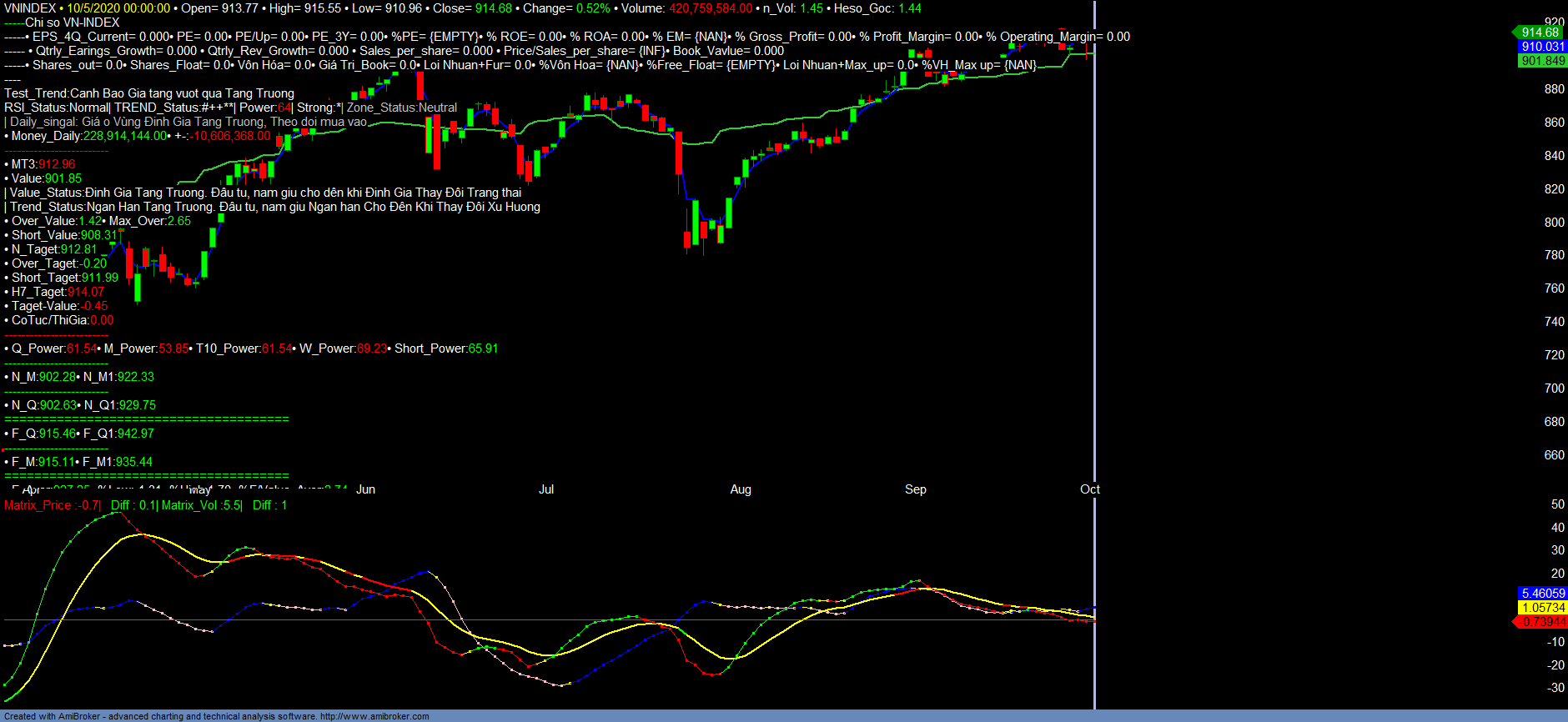The width and height of the screenshot is (1568, 722).
Task: Click the 800 level on the price axis
Action: pos(1554,223)
